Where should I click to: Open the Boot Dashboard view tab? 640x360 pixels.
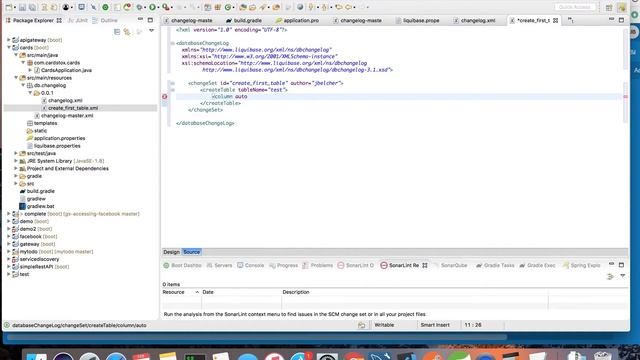click(182, 265)
